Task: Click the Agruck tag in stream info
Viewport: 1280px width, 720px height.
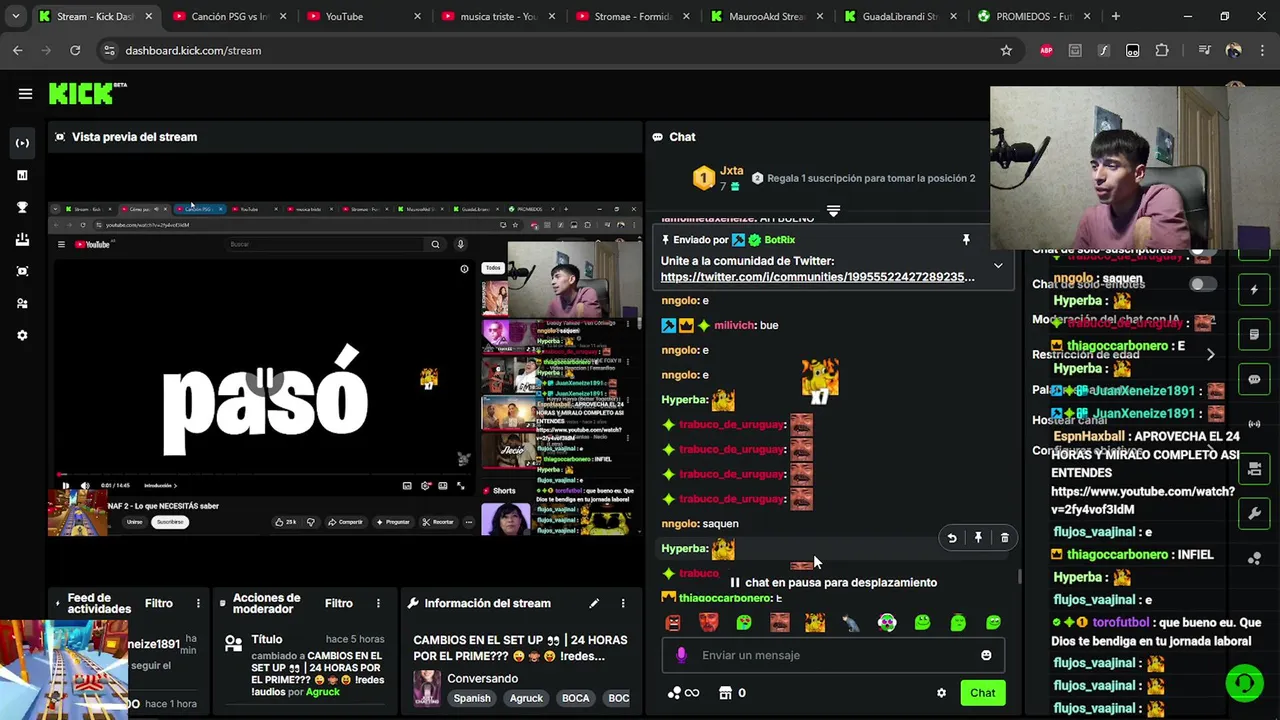Action: [x=526, y=698]
